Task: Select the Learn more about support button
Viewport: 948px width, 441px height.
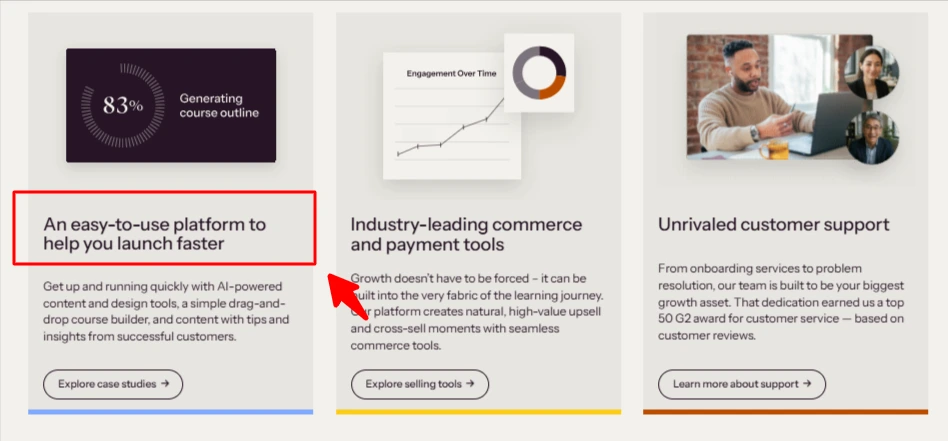Action: click(742, 384)
